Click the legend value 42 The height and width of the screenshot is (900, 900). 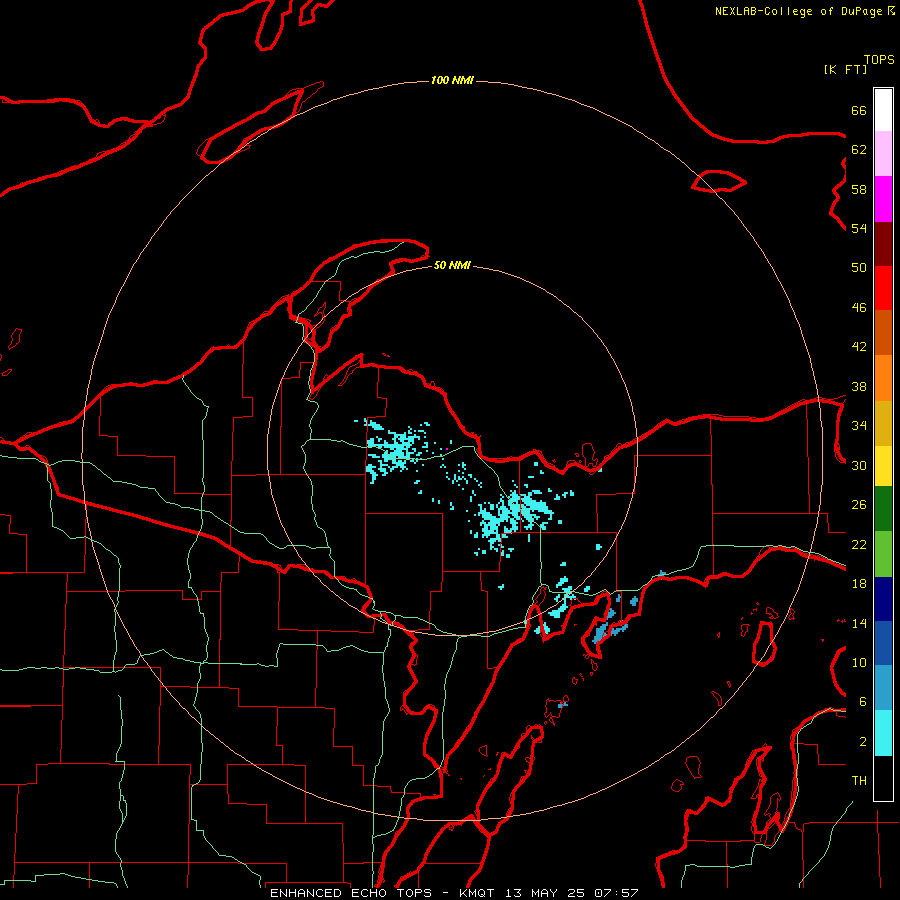[x=859, y=347]
